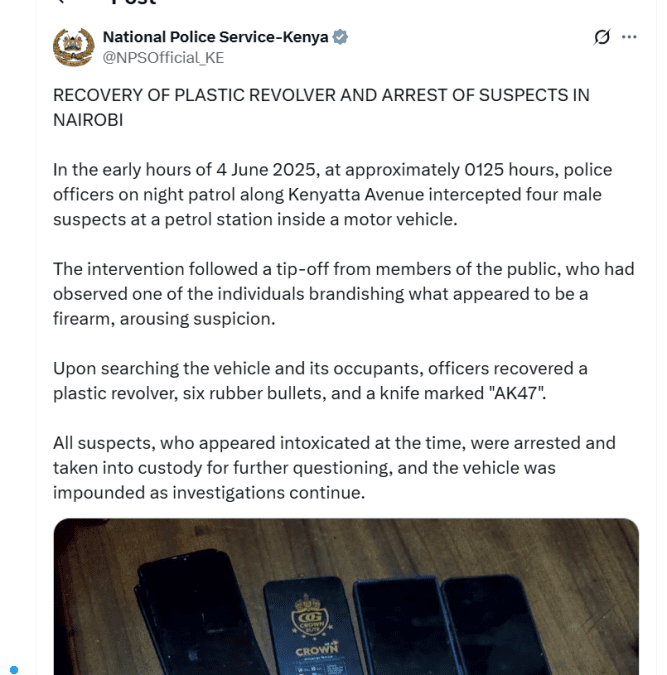Click the Grok explain-post icon

[x=601, y=38]
